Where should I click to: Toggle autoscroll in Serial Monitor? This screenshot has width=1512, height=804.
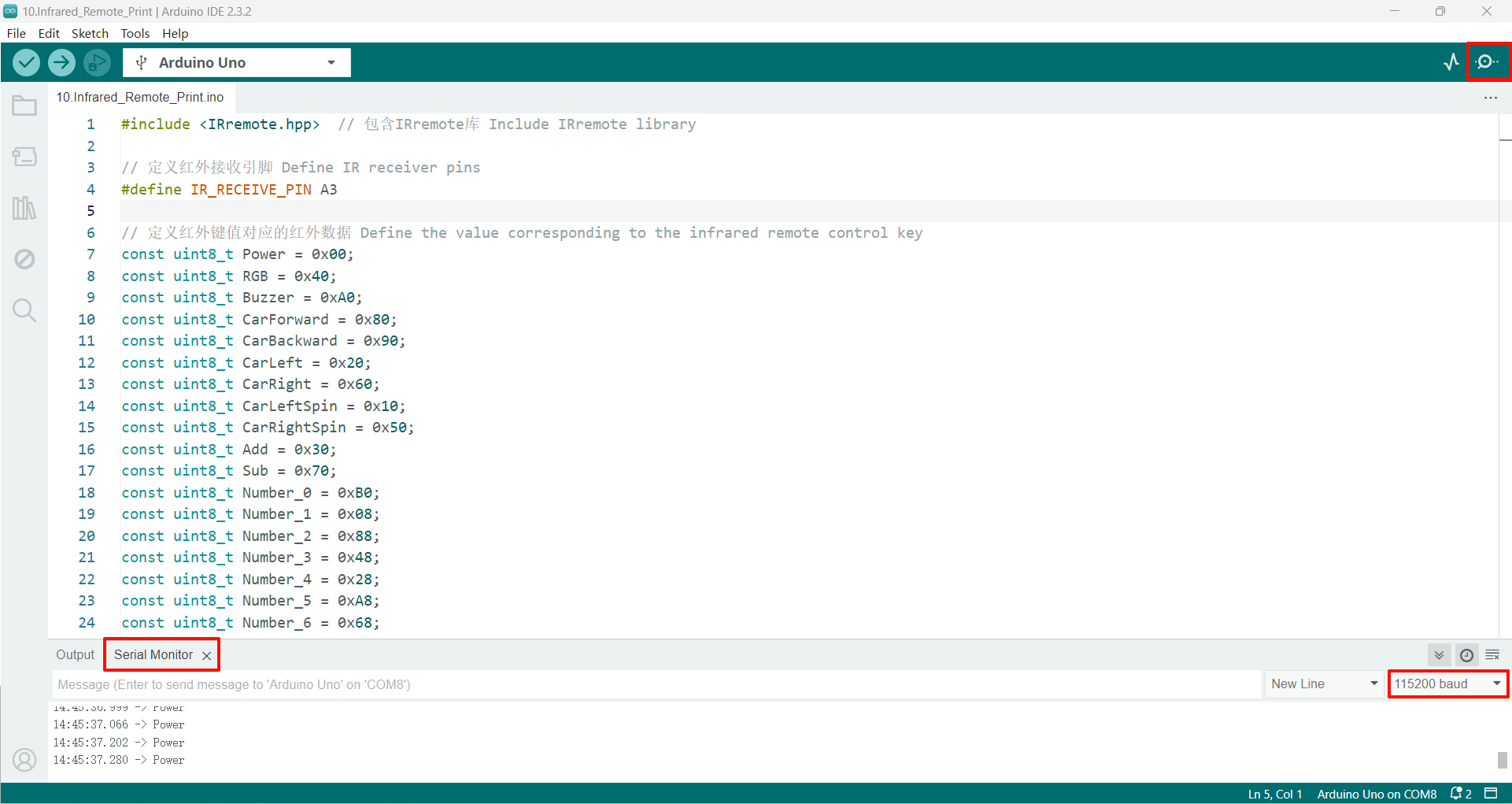point(1439,655)
